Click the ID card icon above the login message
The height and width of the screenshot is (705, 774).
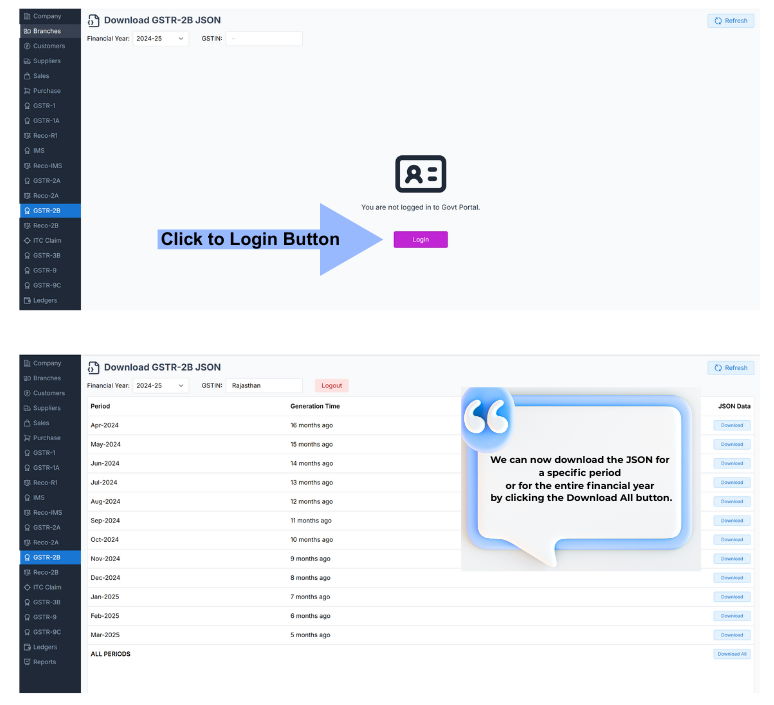point(420,174)
